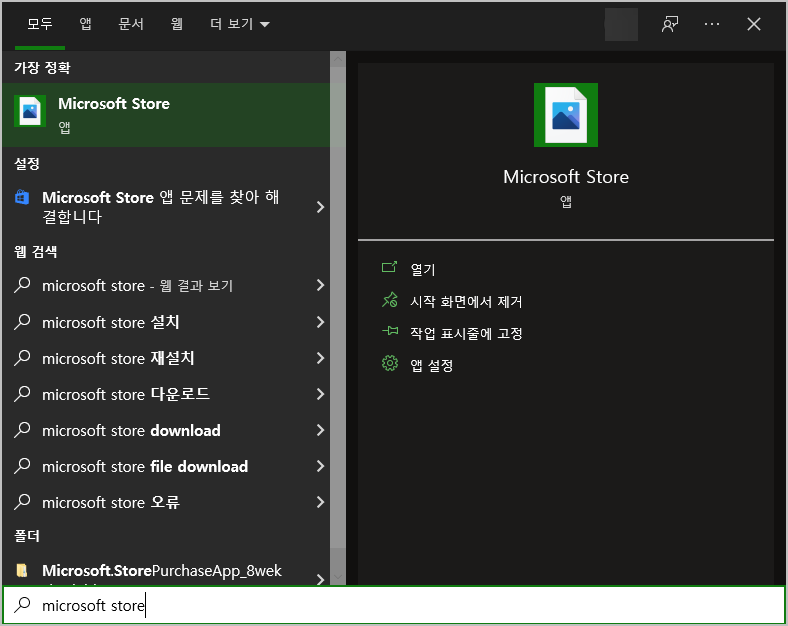Click the scrollbar up arrow in results list
788x626 pixels.
338,59
